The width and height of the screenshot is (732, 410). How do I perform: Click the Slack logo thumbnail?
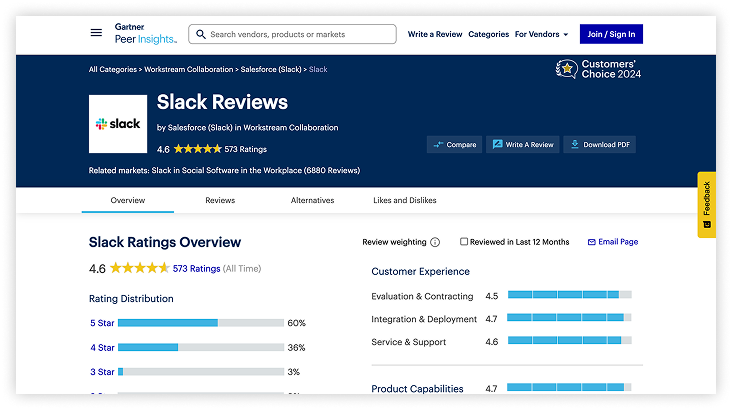point(118,124)
